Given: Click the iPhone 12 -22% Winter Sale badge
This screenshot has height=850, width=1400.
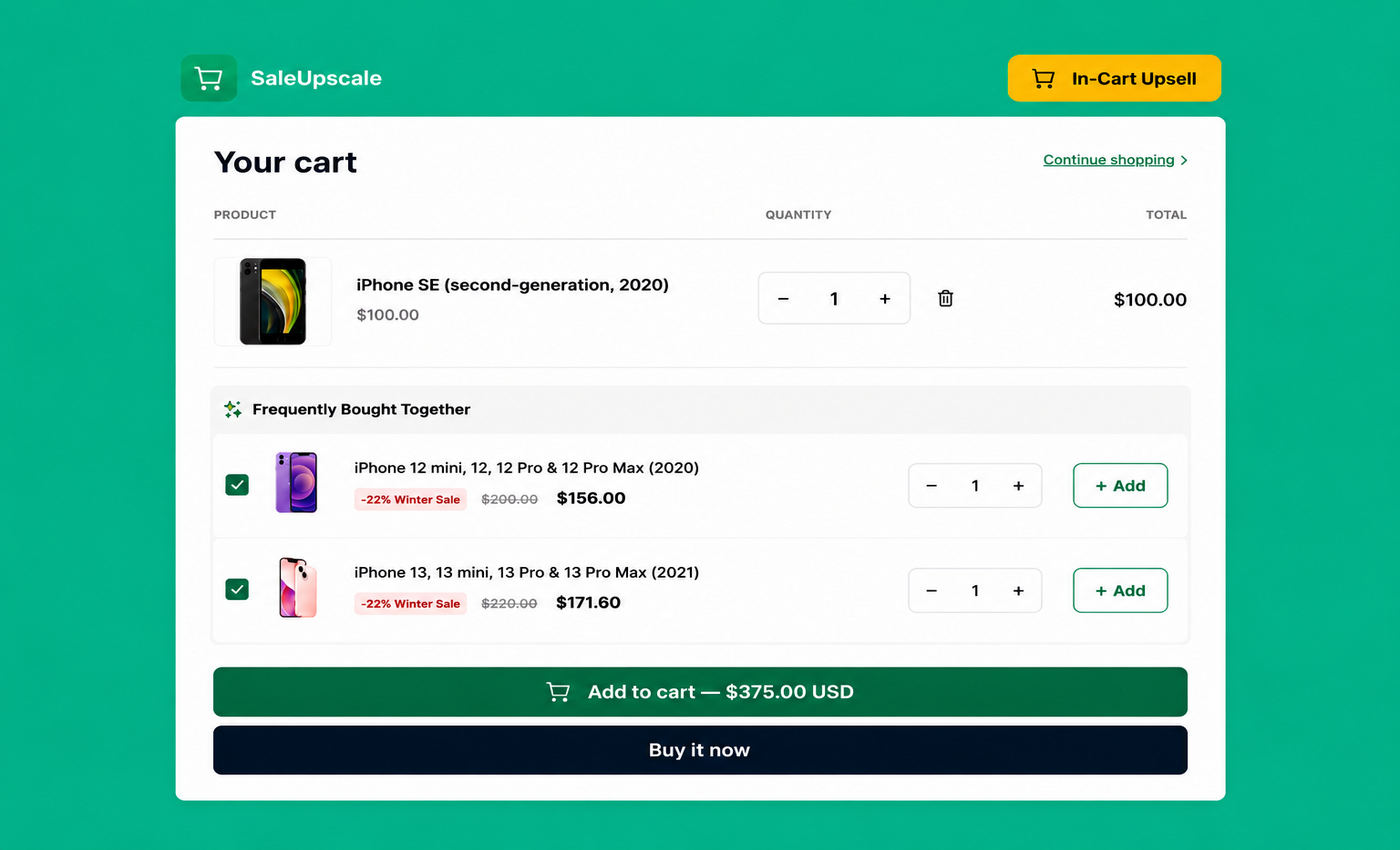Looking at the screenshot, I should 410,499.
